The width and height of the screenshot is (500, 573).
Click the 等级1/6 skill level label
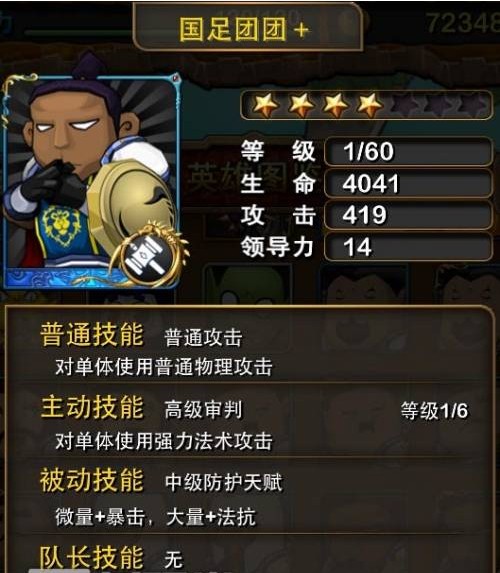pyautogui.click(x=434, y=411)
